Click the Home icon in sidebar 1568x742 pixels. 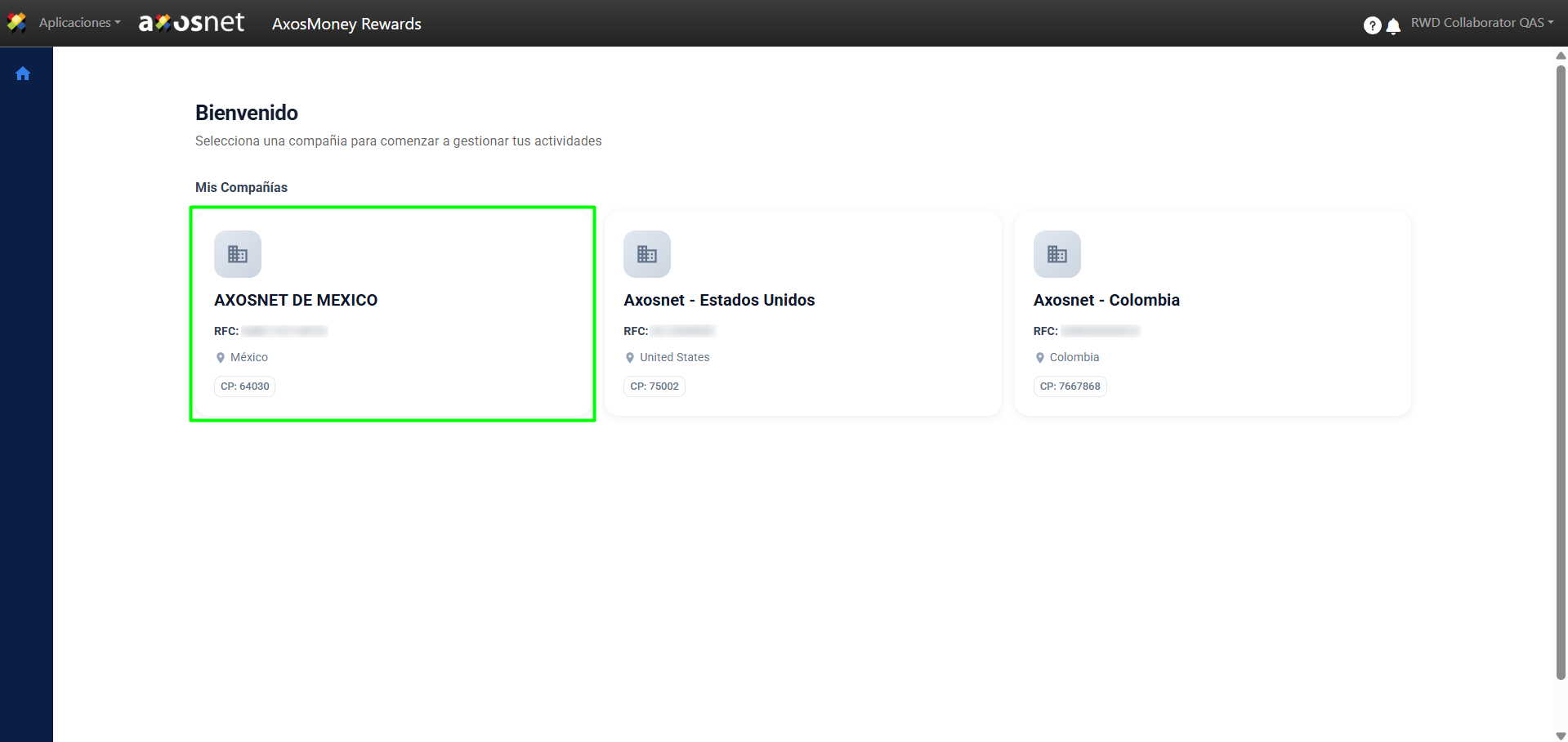click(23, 74)
